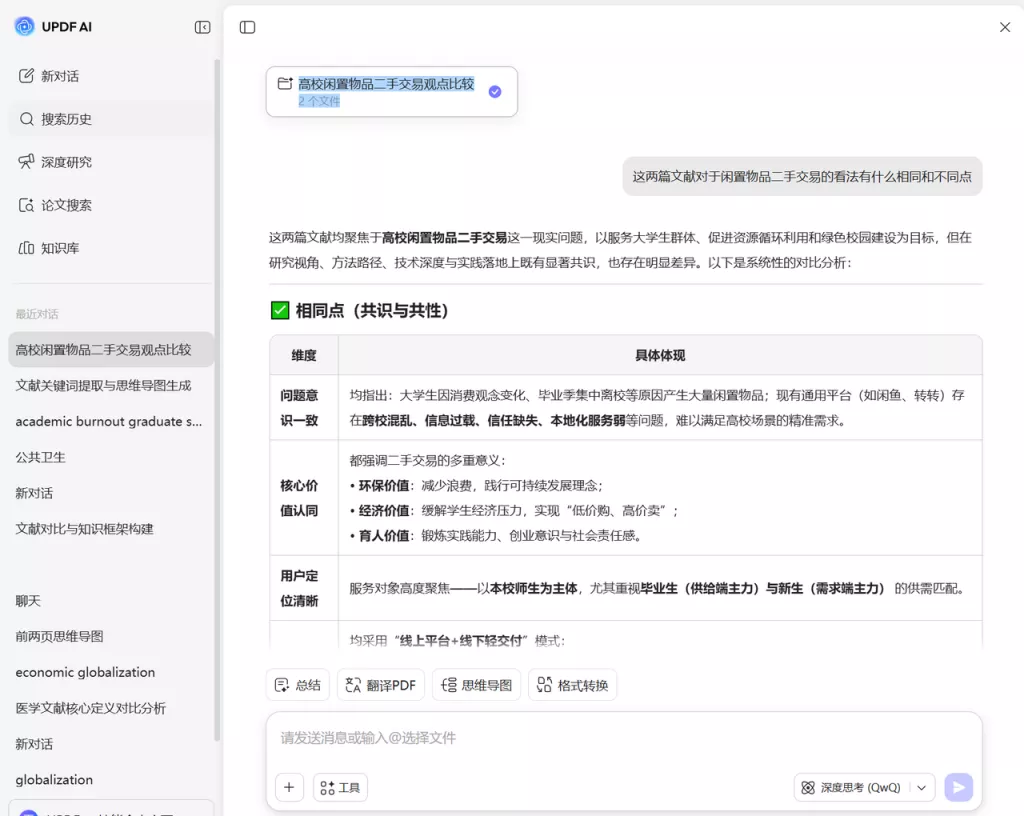Click the message input field
The height and width of the screenshot is (816, 1024).
click(600, 738)
